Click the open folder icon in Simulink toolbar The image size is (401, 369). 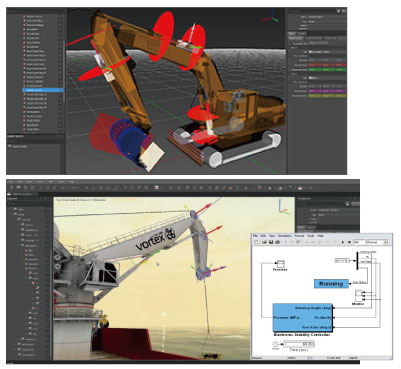pyautogui.click(x=265, y=242)
